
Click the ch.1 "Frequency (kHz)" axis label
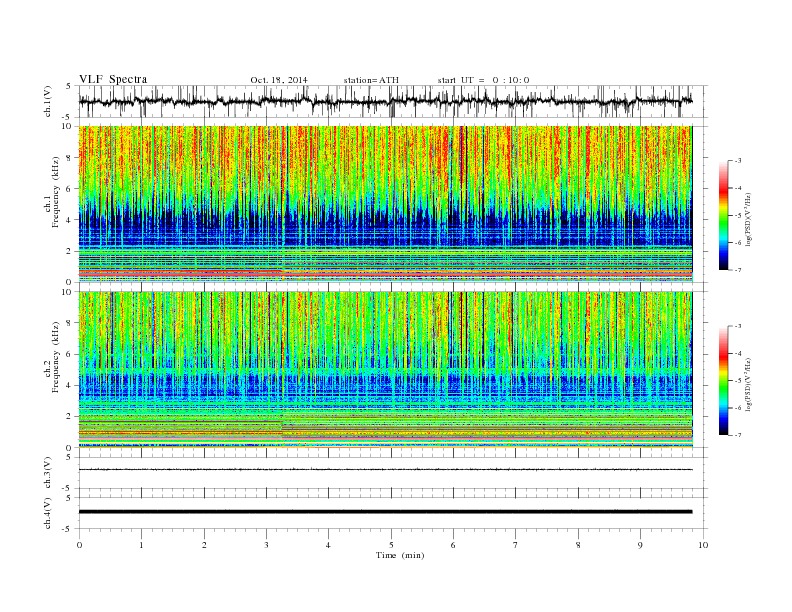pos(56,192)
